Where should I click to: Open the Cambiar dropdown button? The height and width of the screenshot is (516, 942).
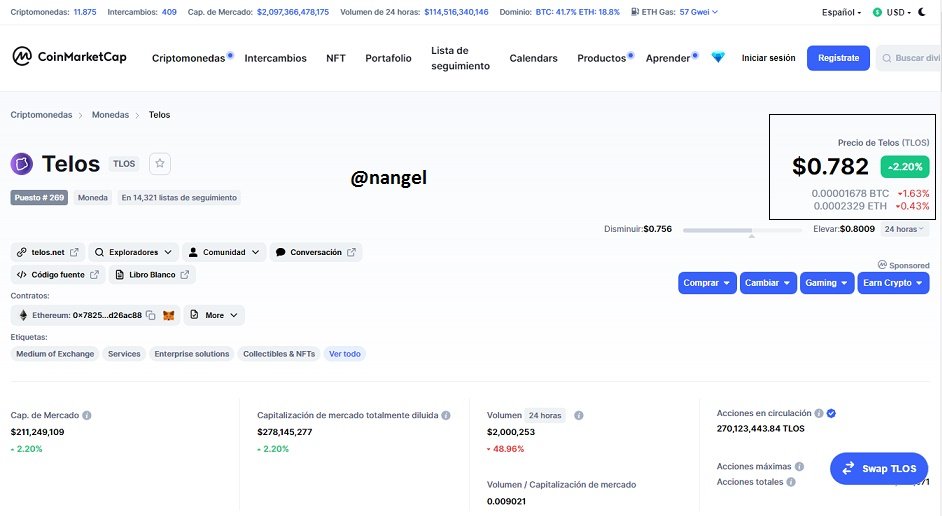click(x=768, y=283)
